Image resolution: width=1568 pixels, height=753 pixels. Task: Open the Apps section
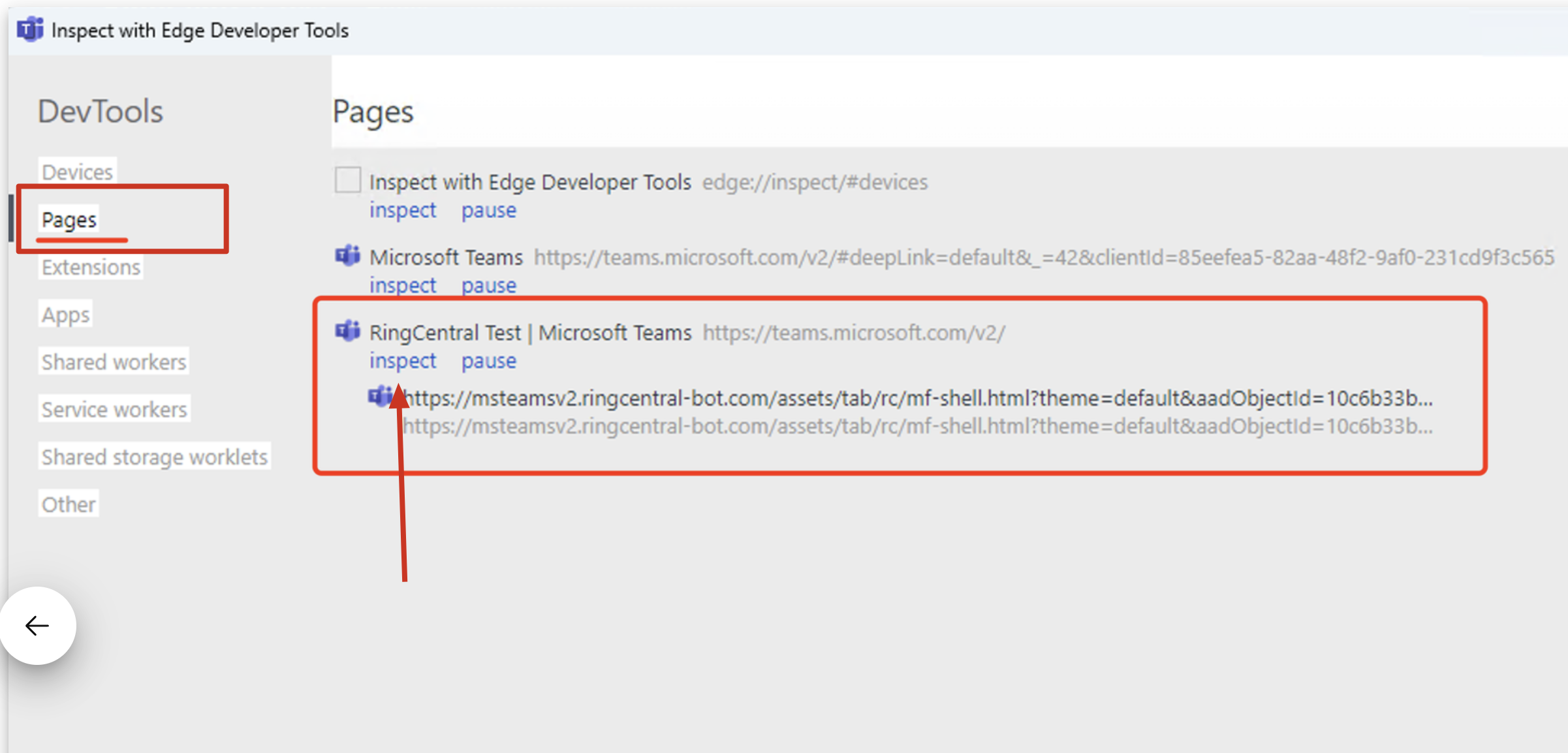pos(65,314)
